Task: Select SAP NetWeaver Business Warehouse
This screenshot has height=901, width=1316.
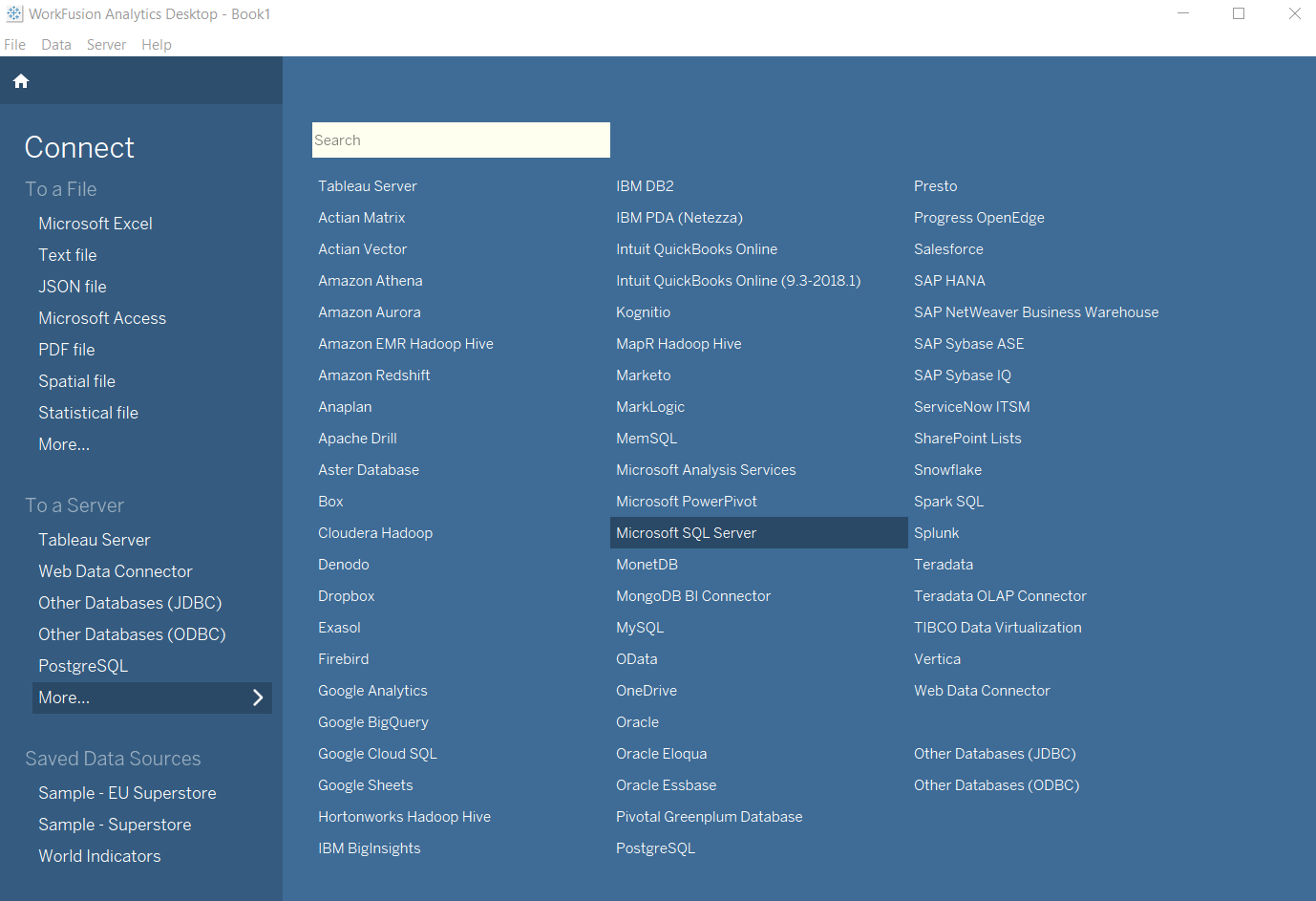Action: (1036, 312)
